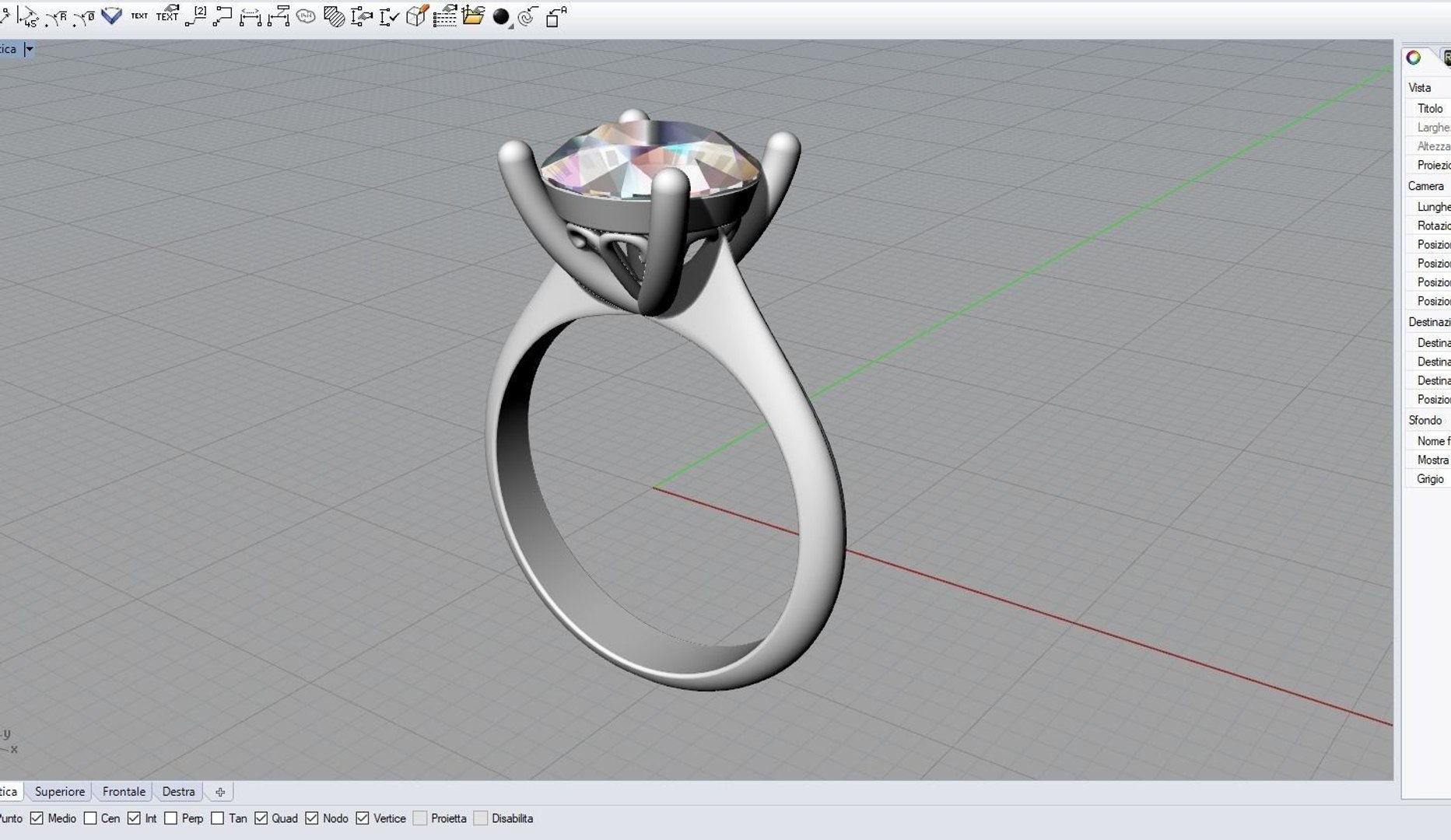Click the dimension with checkmark icon
The width and height of the screenshot is (1451, 840).
[x=389, y=16]
